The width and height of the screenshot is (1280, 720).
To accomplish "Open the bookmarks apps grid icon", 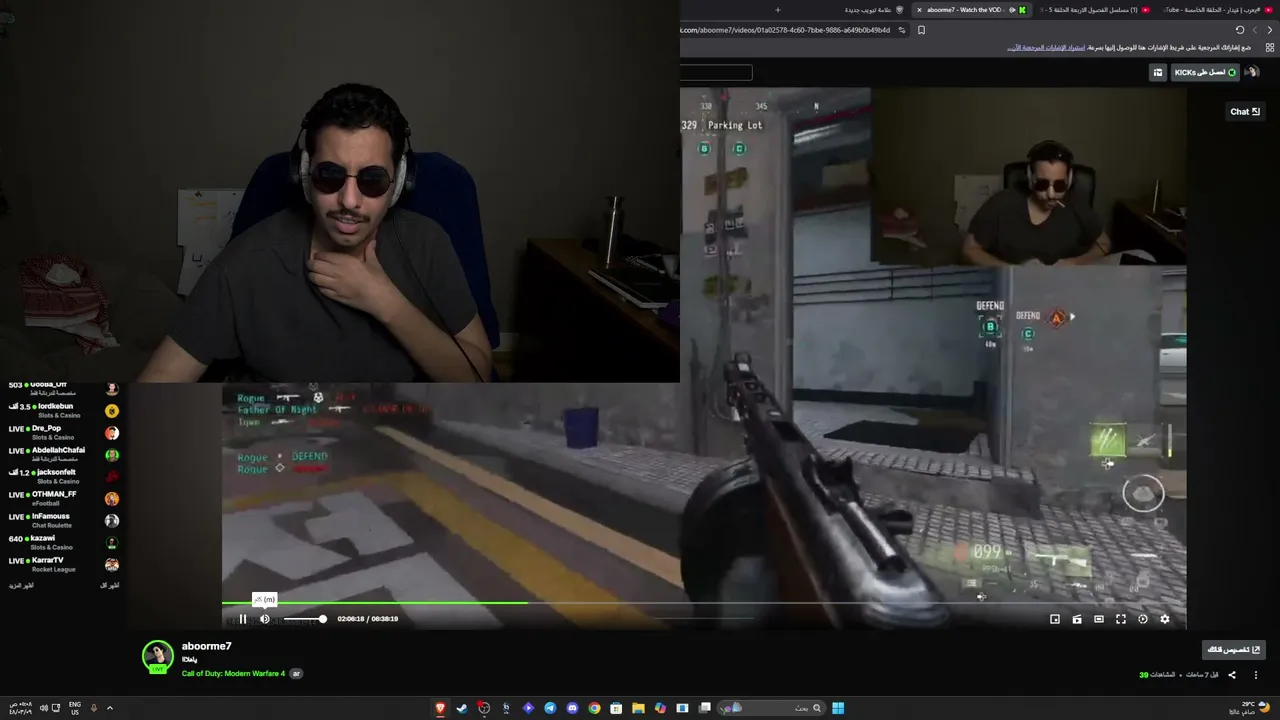I will (1270, 47).
